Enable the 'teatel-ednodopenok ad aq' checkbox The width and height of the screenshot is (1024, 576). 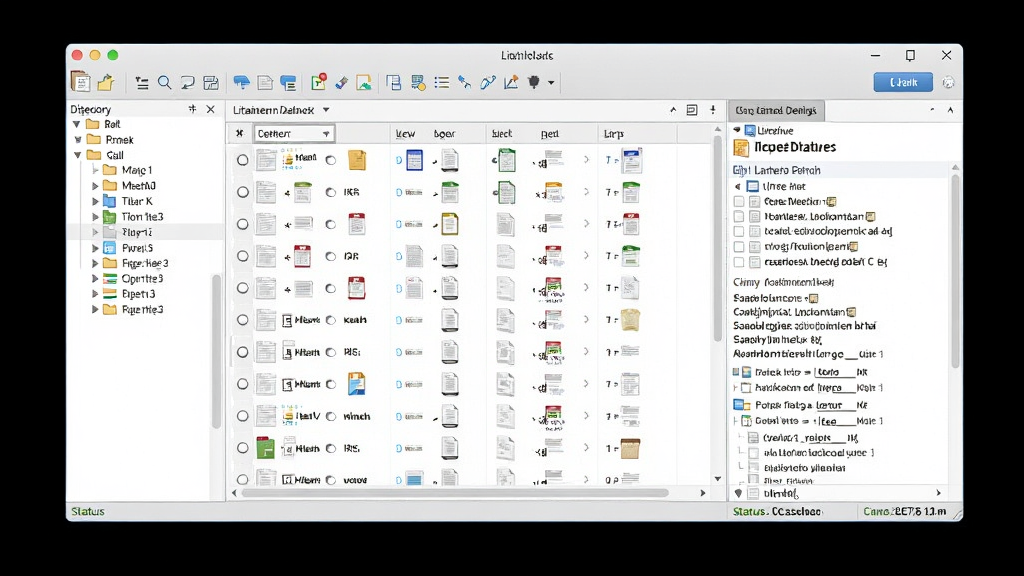tap(739, 231)
